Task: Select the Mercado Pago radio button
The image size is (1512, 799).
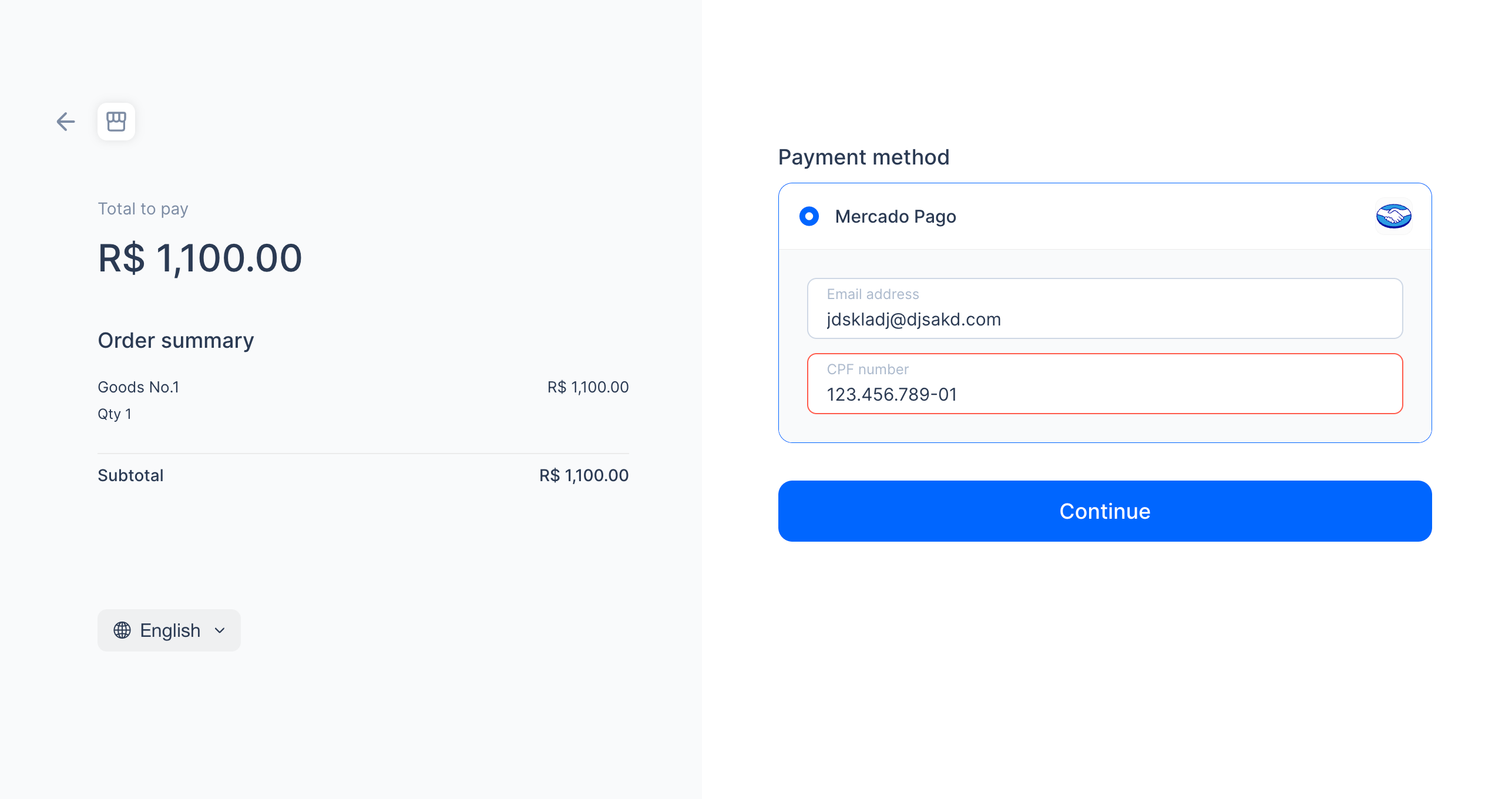Action: pos(809,216)
